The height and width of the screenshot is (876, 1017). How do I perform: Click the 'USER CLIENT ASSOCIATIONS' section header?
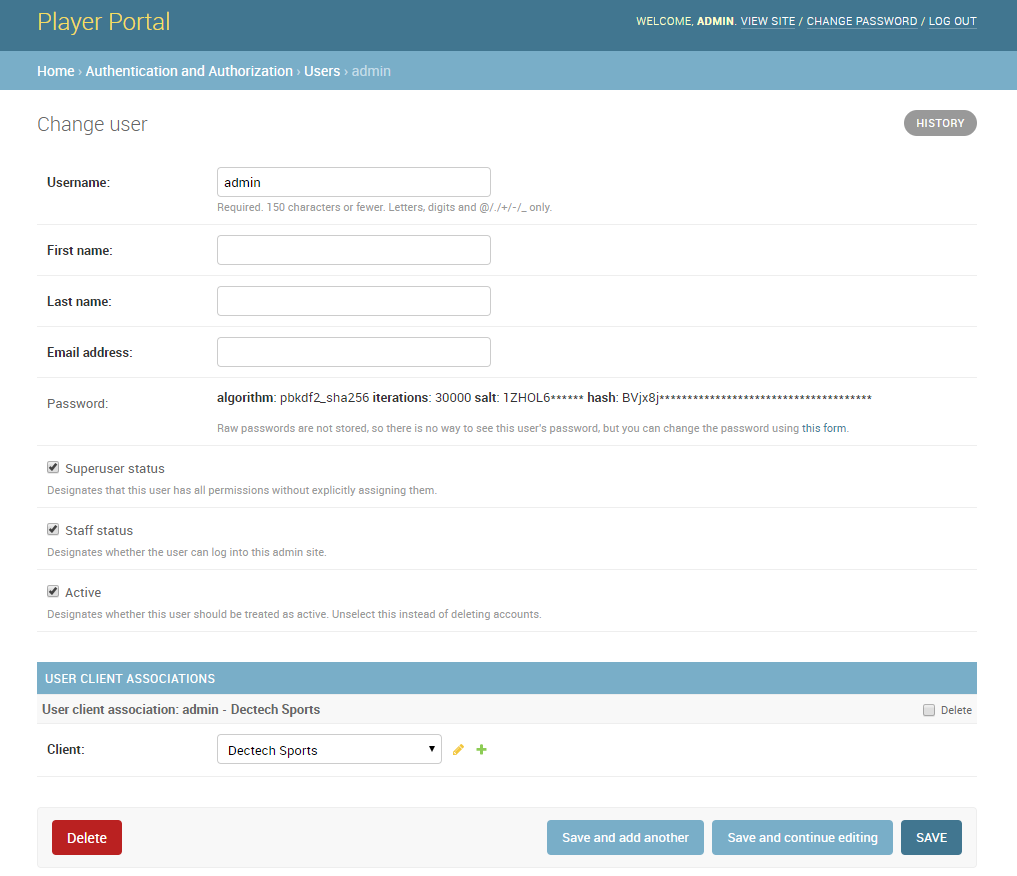507,678
